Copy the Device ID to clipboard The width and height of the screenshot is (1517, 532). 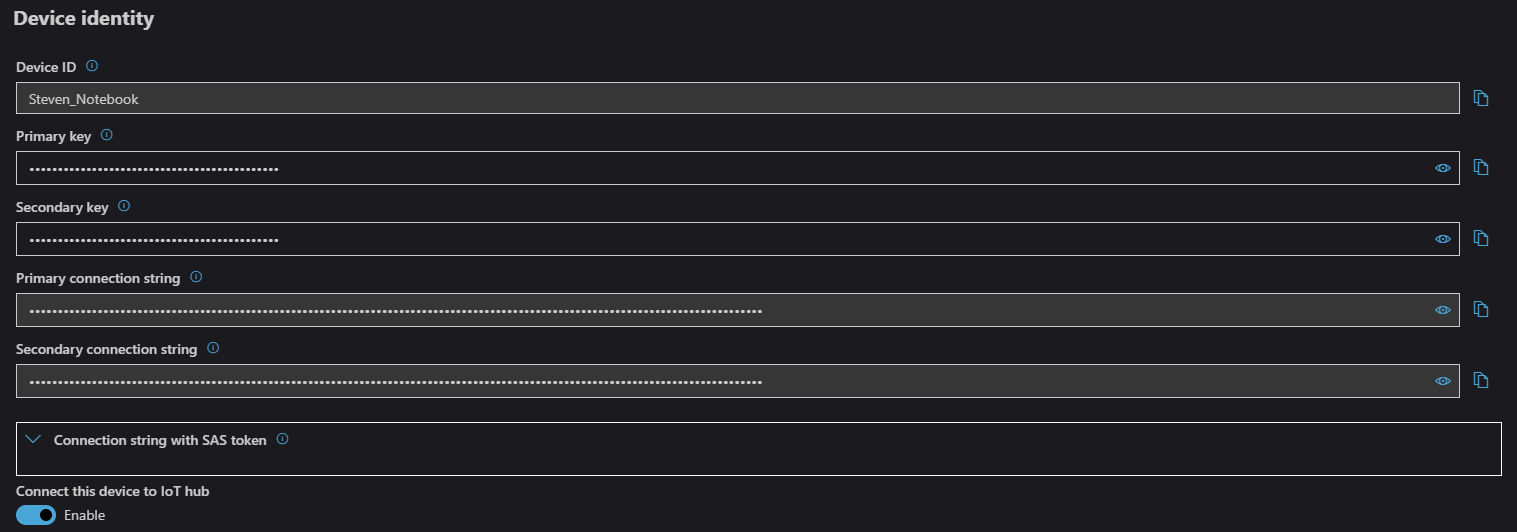click(1481, 98)
